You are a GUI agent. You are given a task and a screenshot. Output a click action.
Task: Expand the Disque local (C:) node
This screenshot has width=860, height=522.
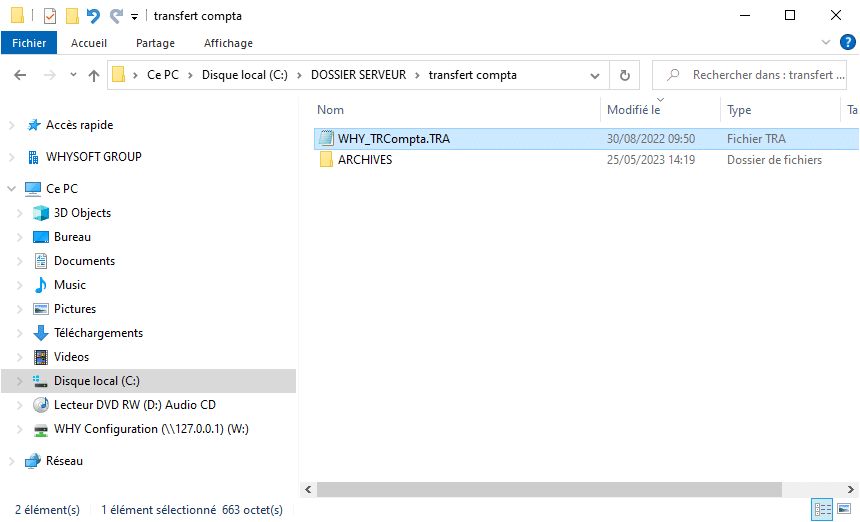click(20, 381)
